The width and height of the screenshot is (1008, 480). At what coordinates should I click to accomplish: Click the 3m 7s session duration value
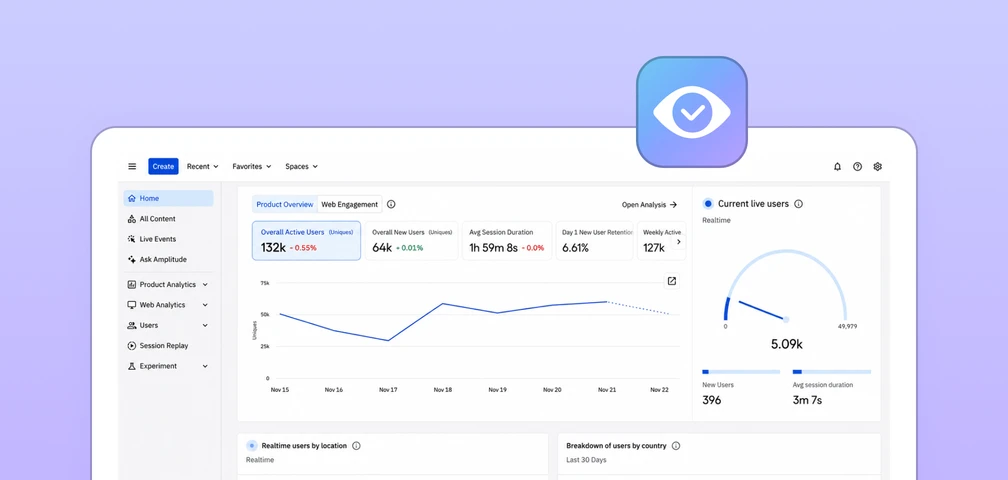tap(807, 400)
